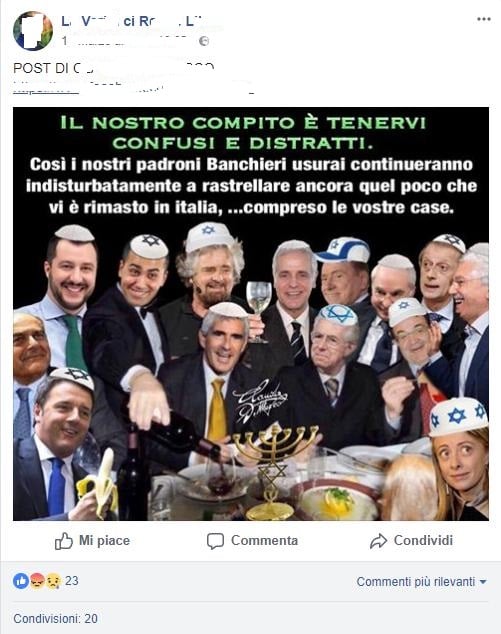Open the three-dot post options menu
501x634 pixels.
pyautogui.click(x=484, y=19)
